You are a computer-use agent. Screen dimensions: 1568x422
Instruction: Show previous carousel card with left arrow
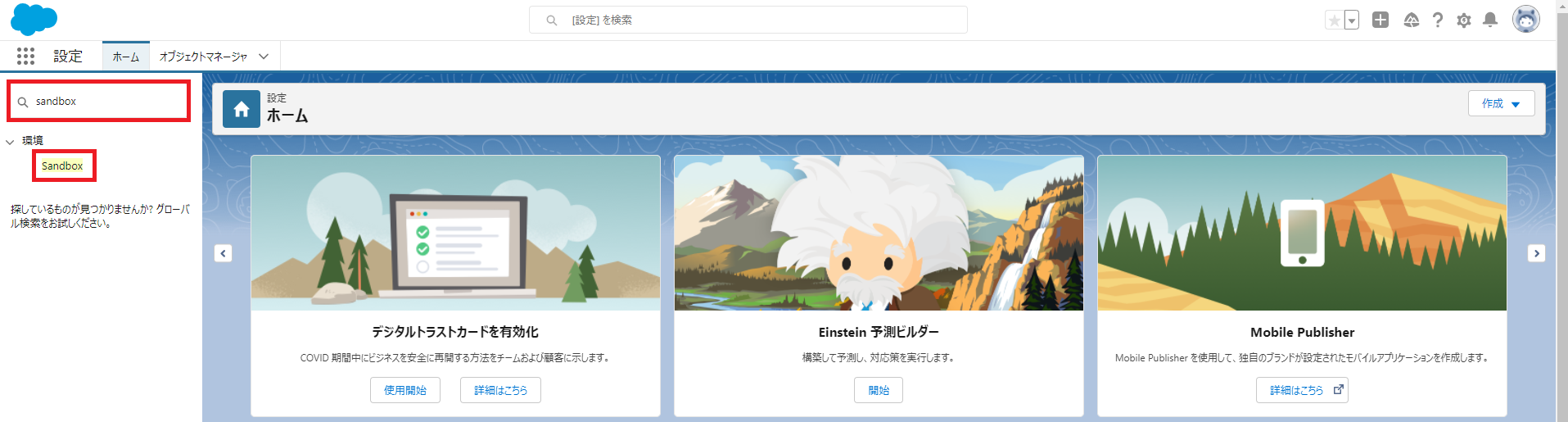click(223, 253)
